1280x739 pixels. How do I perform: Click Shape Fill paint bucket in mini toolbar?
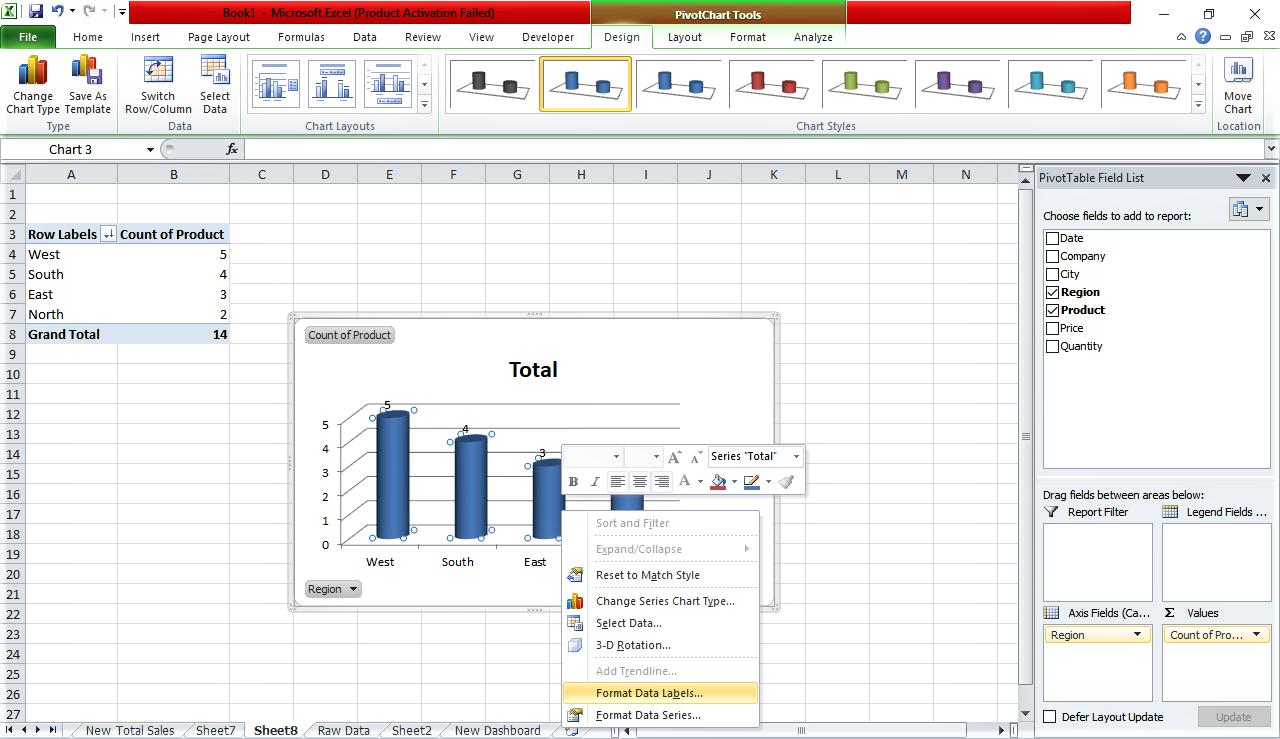[x=718, y=481]
